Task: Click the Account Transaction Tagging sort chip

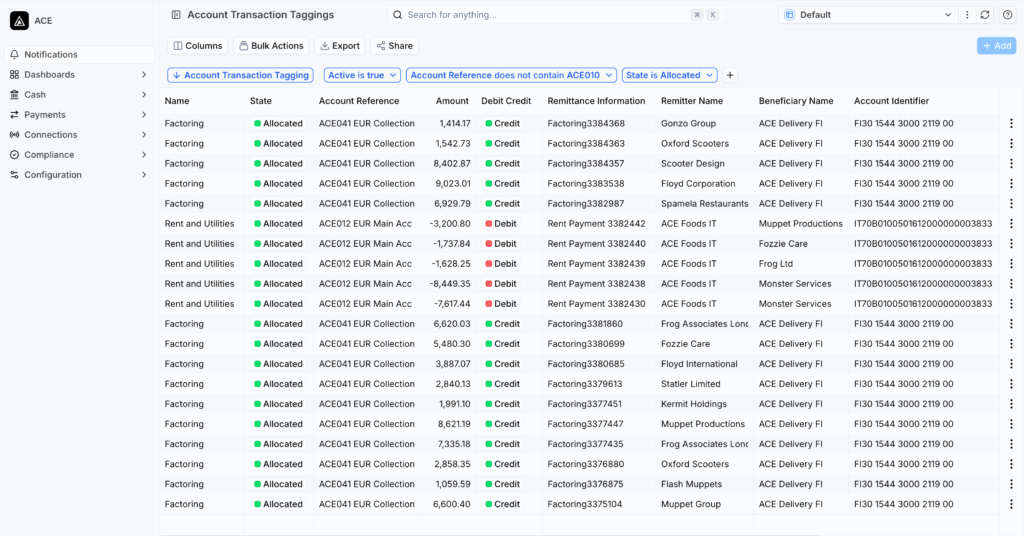Action: click(x=240, y=75)
